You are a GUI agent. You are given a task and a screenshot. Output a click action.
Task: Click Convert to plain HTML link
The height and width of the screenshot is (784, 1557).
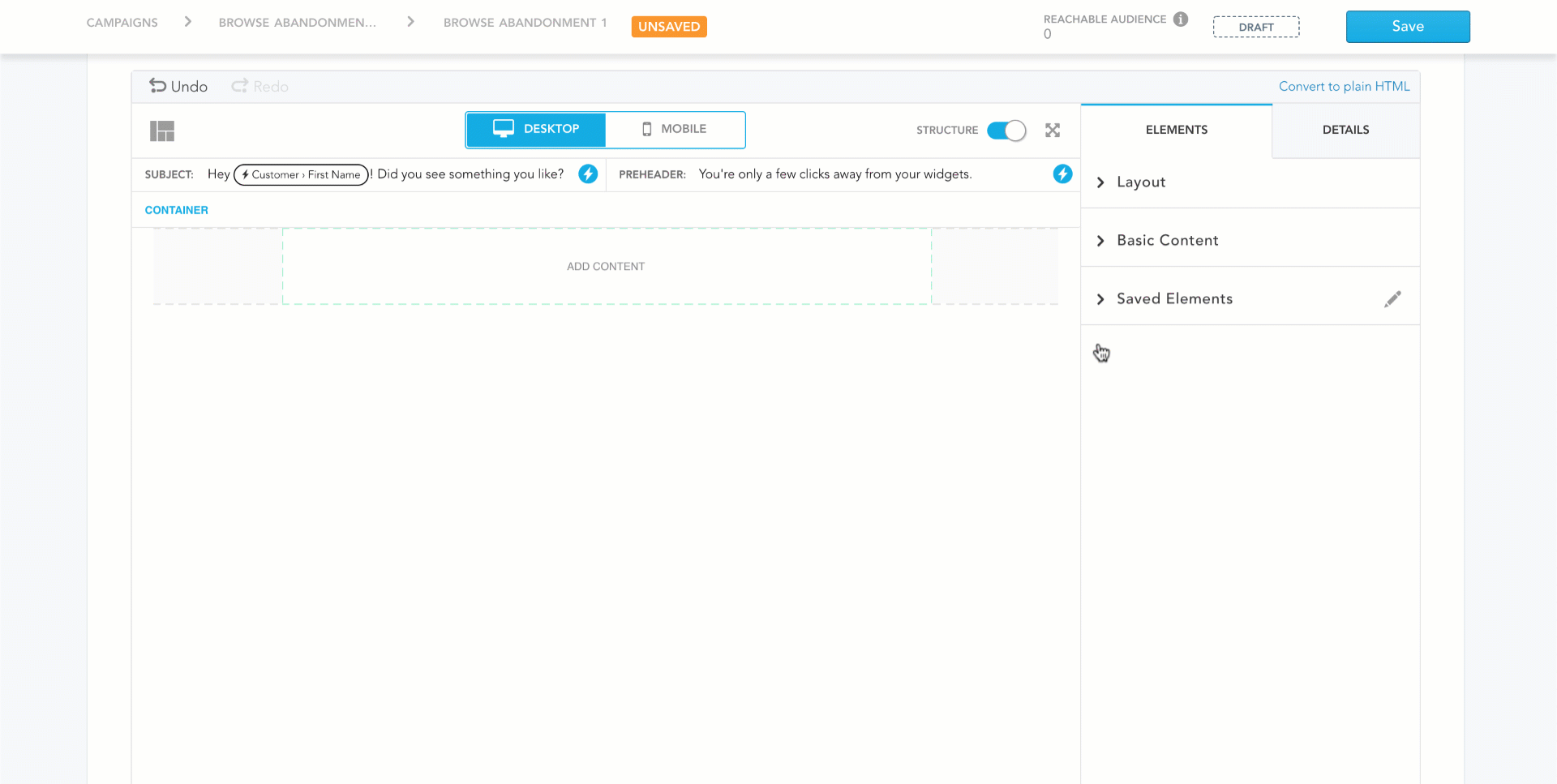point(1344,86)
